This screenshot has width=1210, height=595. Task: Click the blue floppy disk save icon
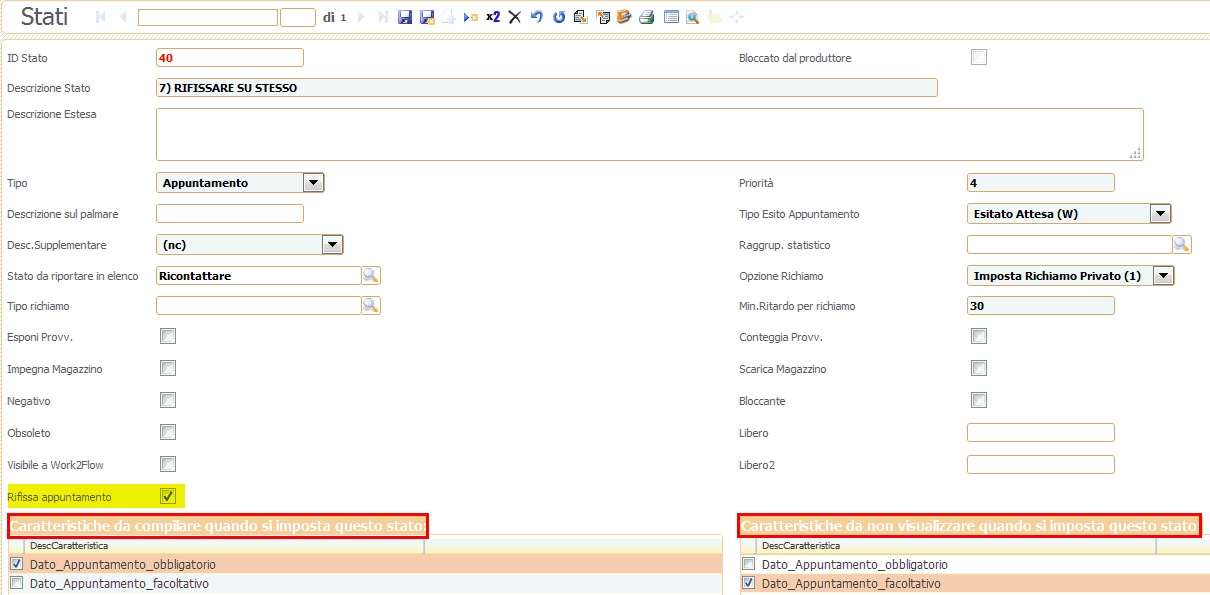click(404, 17)
